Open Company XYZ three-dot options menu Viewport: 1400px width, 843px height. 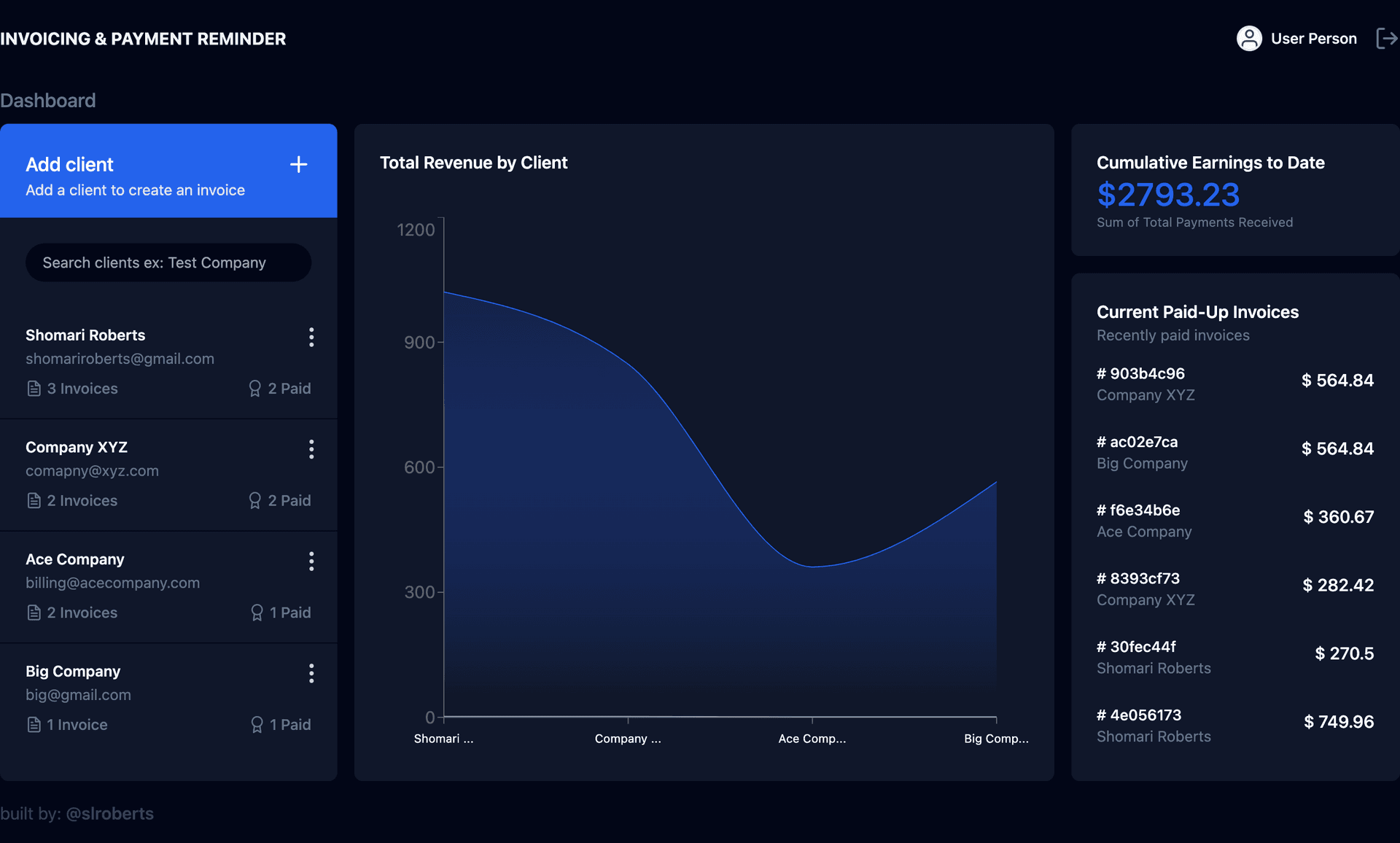click(x=311, y=449)
